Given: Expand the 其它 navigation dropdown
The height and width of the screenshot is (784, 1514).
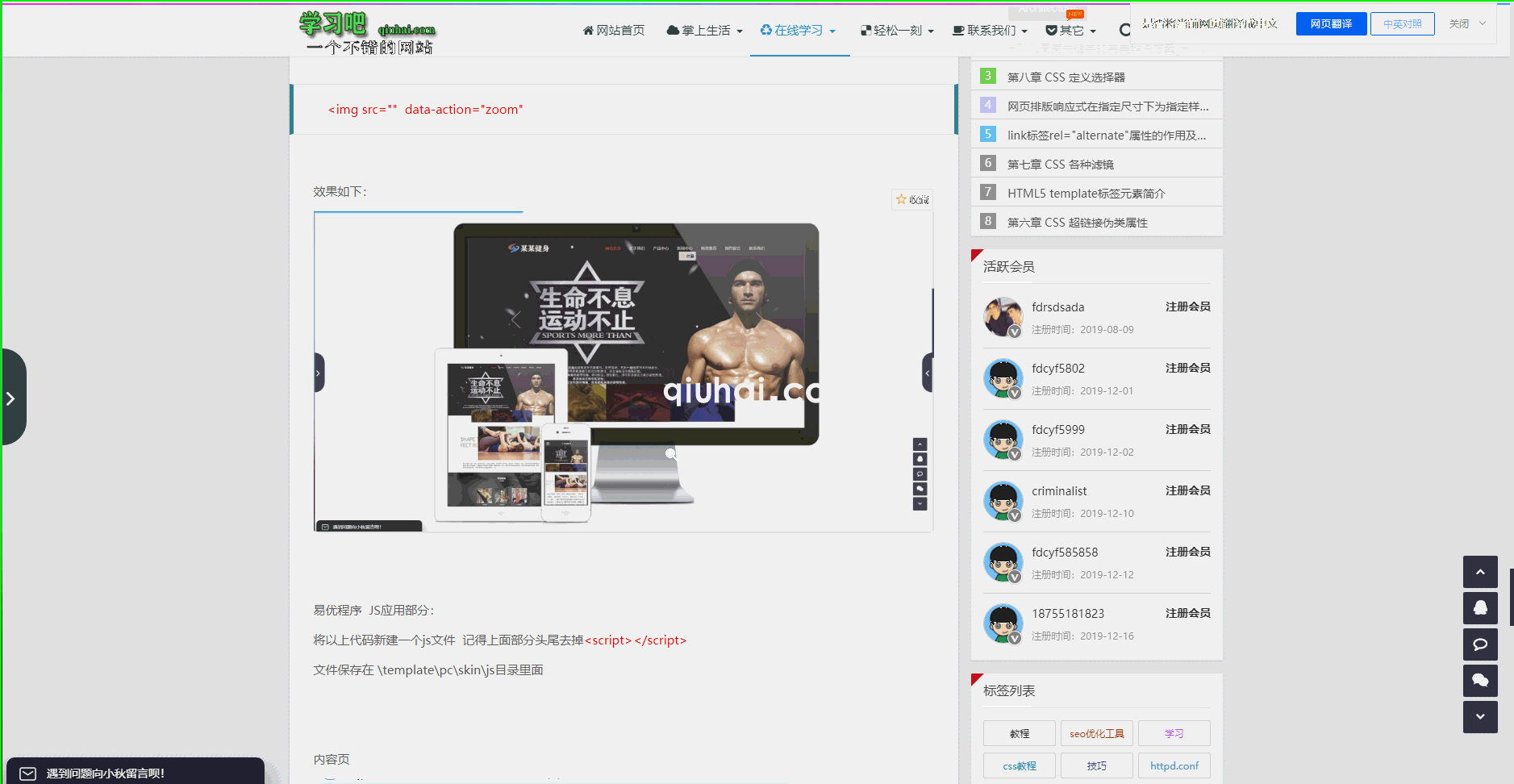Looking at the screenshot, I should tap(1072, 29).
